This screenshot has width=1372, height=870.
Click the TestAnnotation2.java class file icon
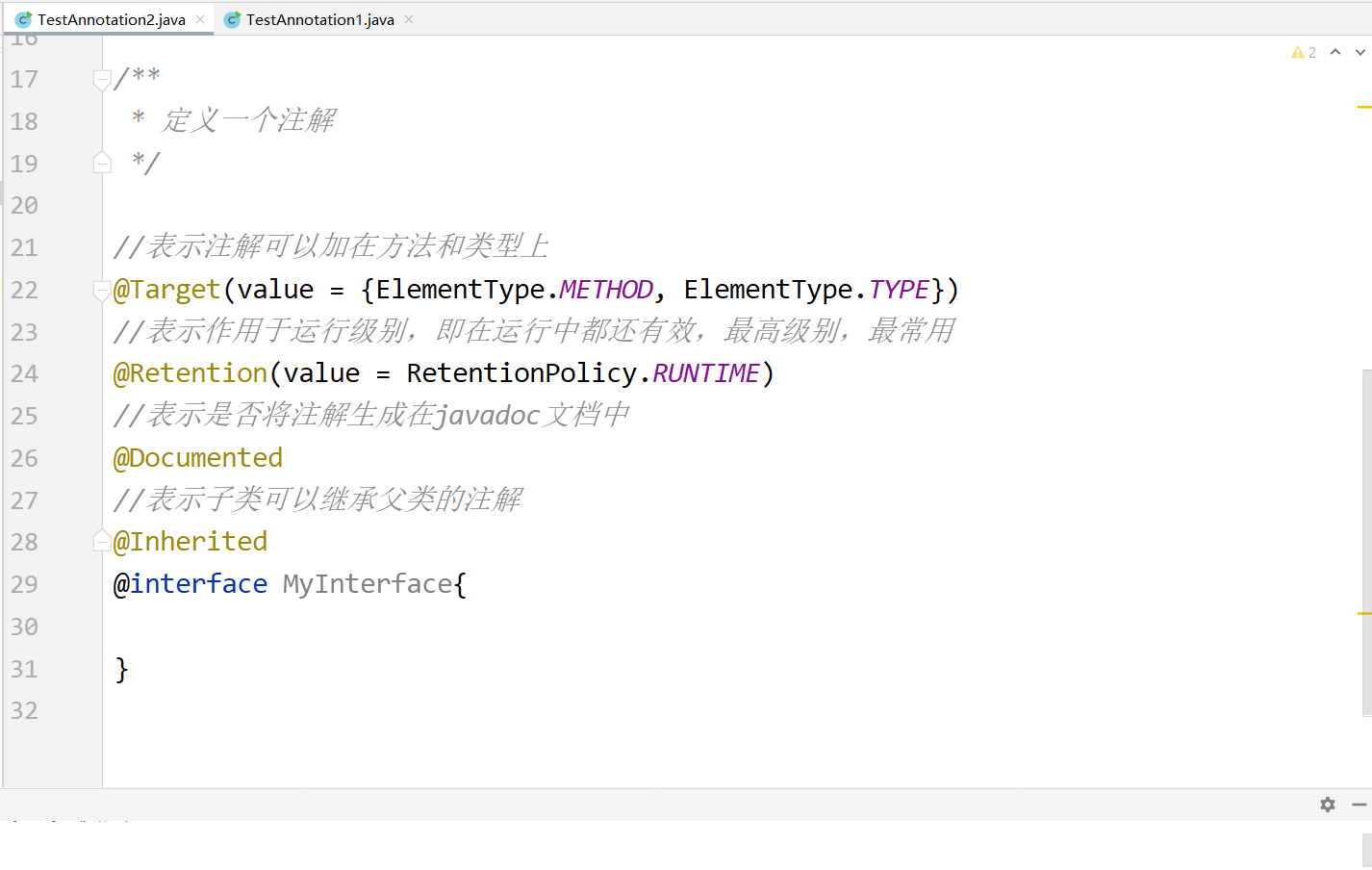click(x=23, y=19)
